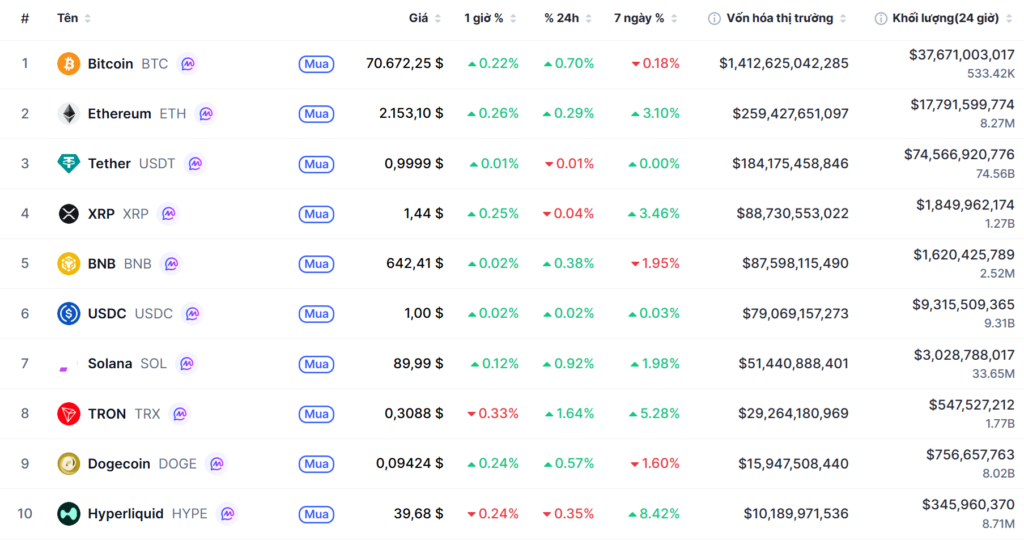Click the info icon beside Vốn hóa thị trường
The width and height of the screenshot is (1024, 541).
pos(714,18)
